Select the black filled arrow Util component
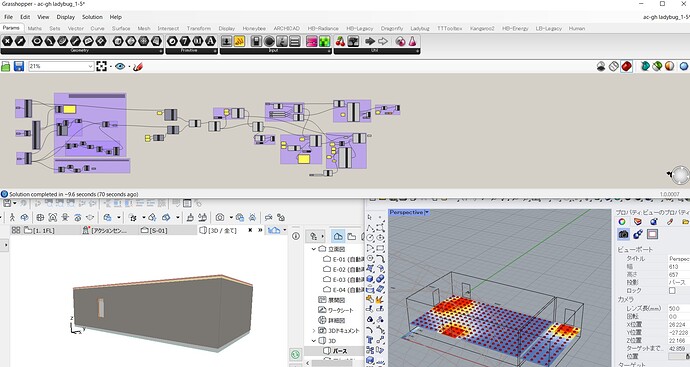The height and width of the screenshot is (367, 690). (x=370, y=41)
